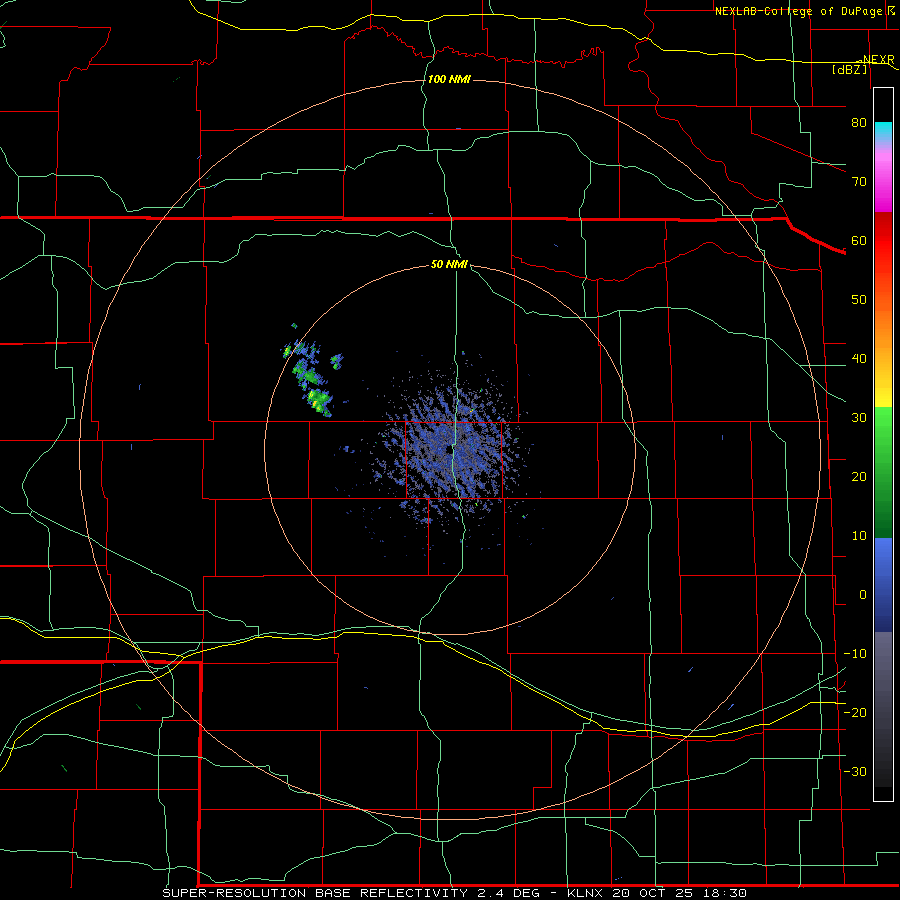Click the 40 value on reflectivity scale
This screenshot has height=900, width=900.
tap(859, 359)
